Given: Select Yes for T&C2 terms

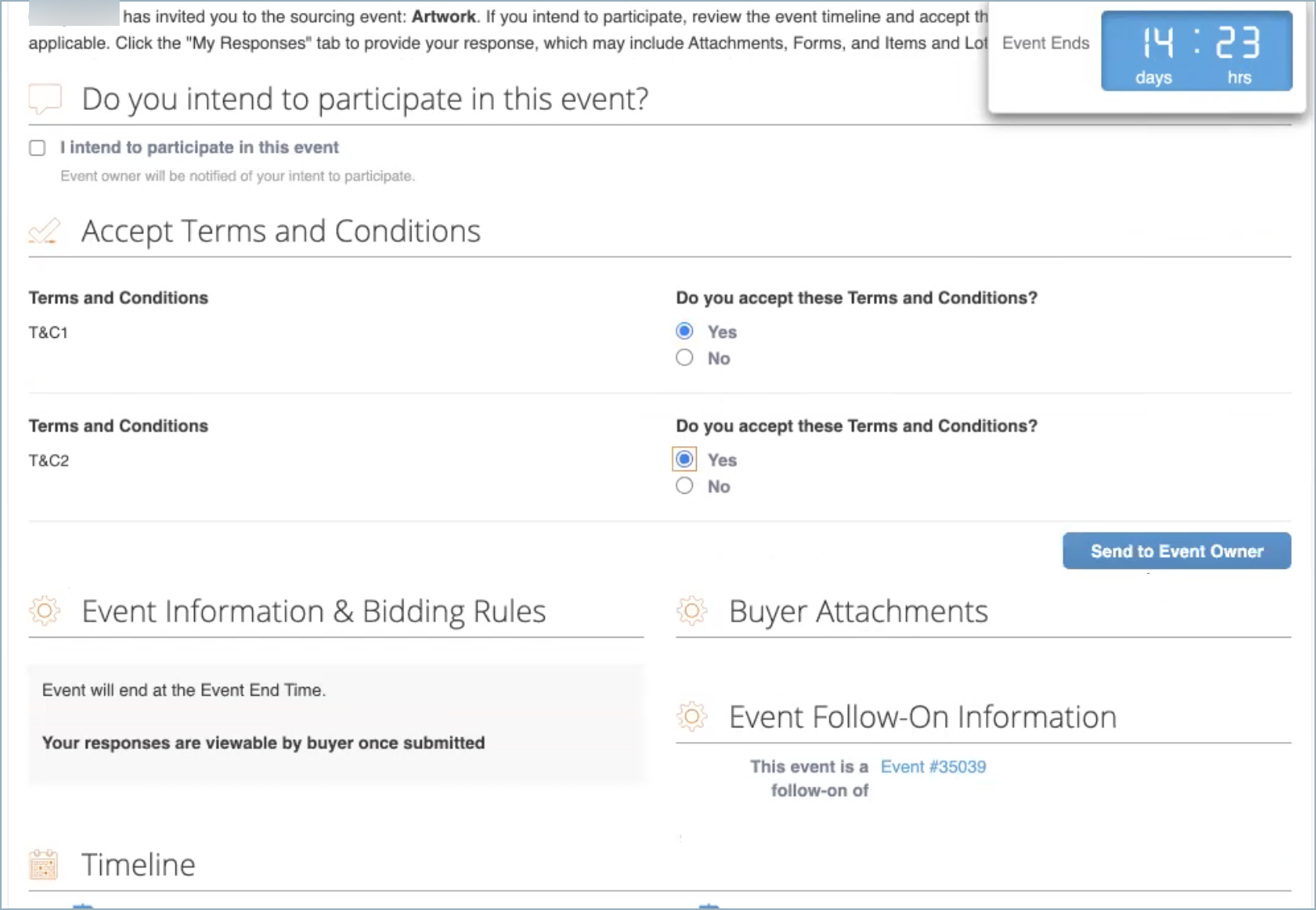Looking at the screenshot, I should (x=685, y=459).
